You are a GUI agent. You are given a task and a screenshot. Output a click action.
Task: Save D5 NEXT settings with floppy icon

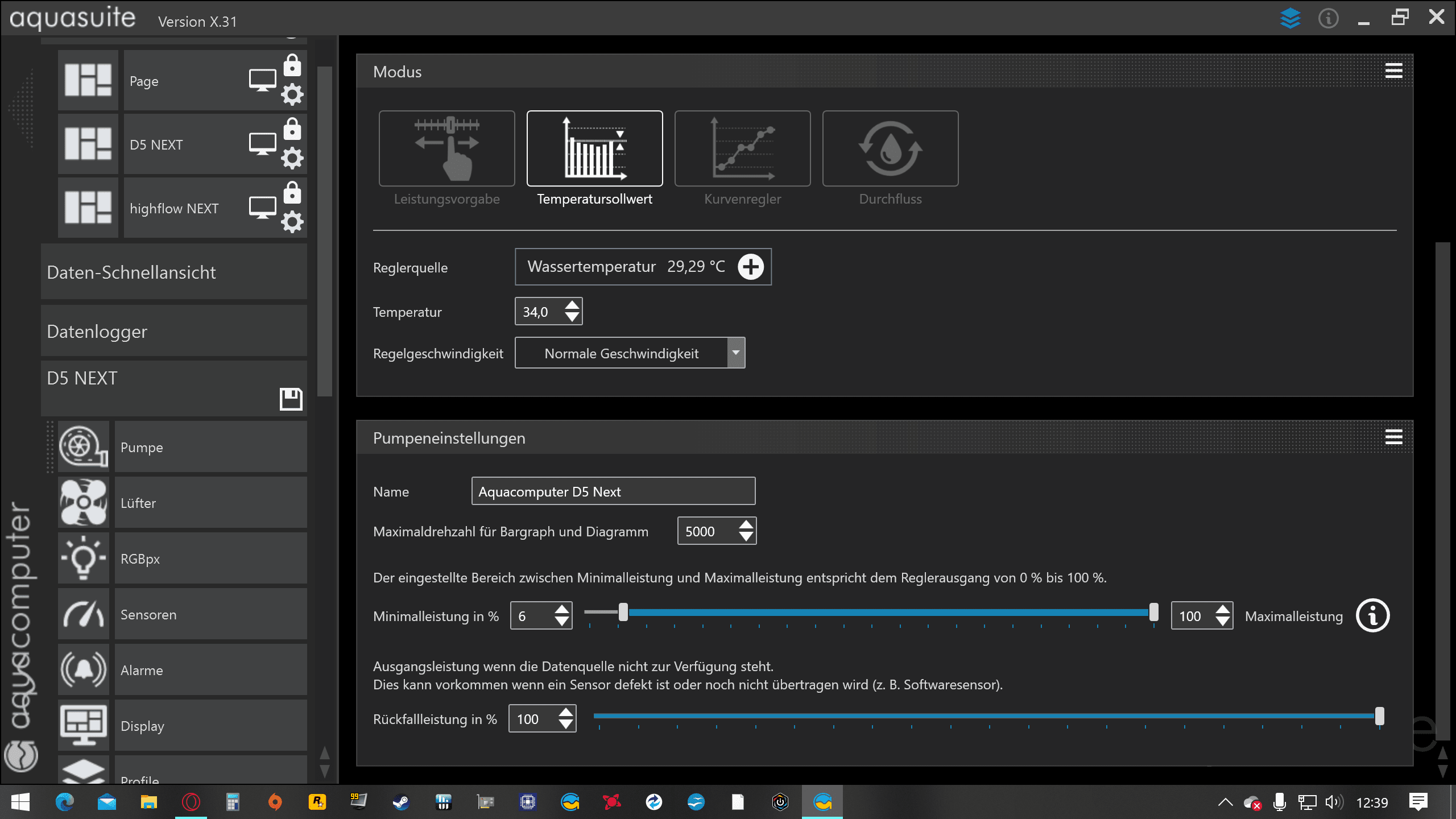coord(291,399)
